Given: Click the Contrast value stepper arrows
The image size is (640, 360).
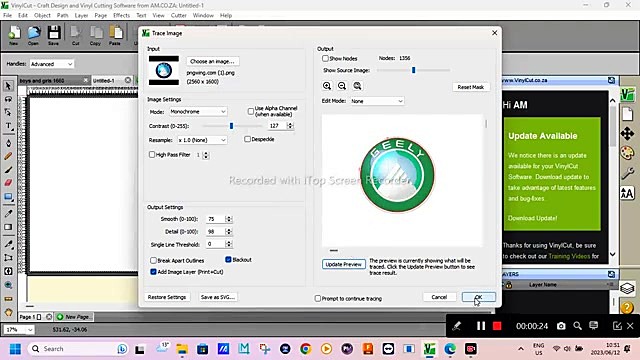Looking at the screenshot, I should click(x=290, y=126).
